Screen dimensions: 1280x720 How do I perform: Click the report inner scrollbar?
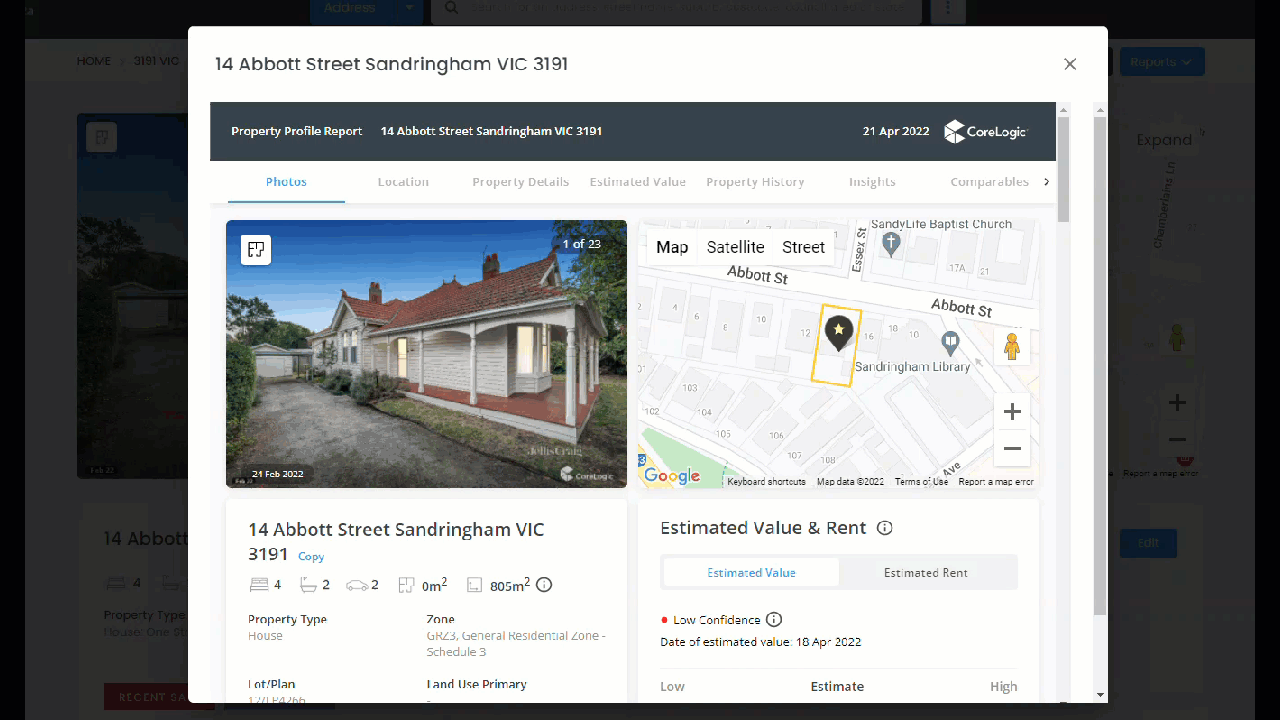point(1063,168)
